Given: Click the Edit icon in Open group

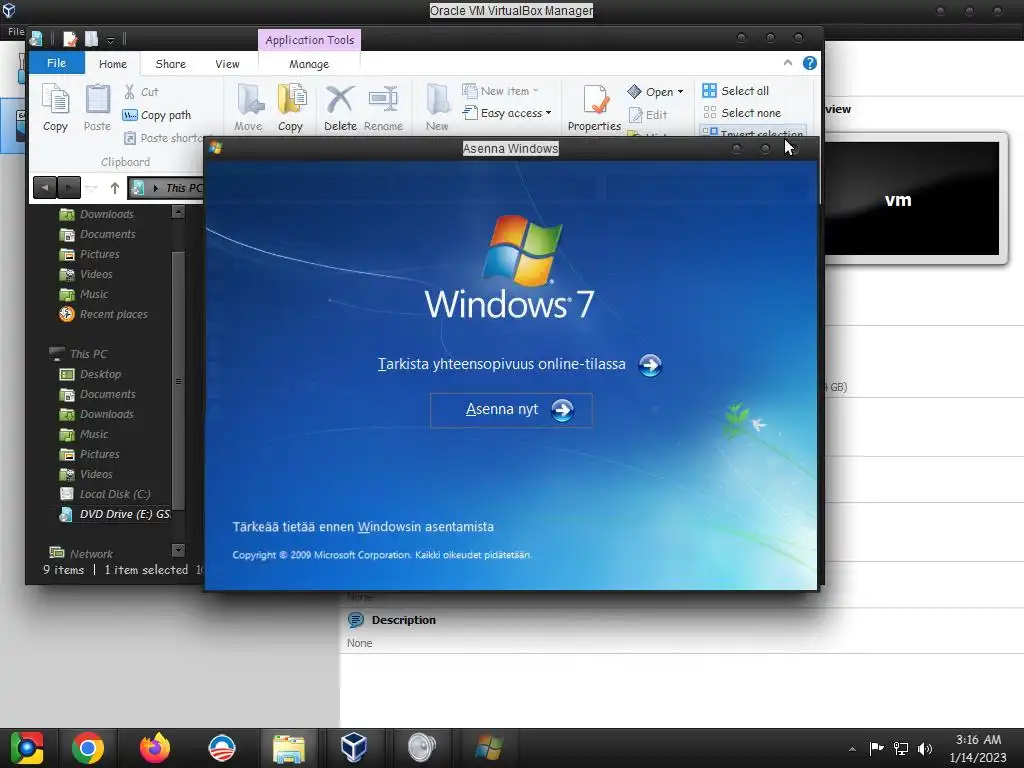Looking at the screenshot, I should [x=635, y=115].
